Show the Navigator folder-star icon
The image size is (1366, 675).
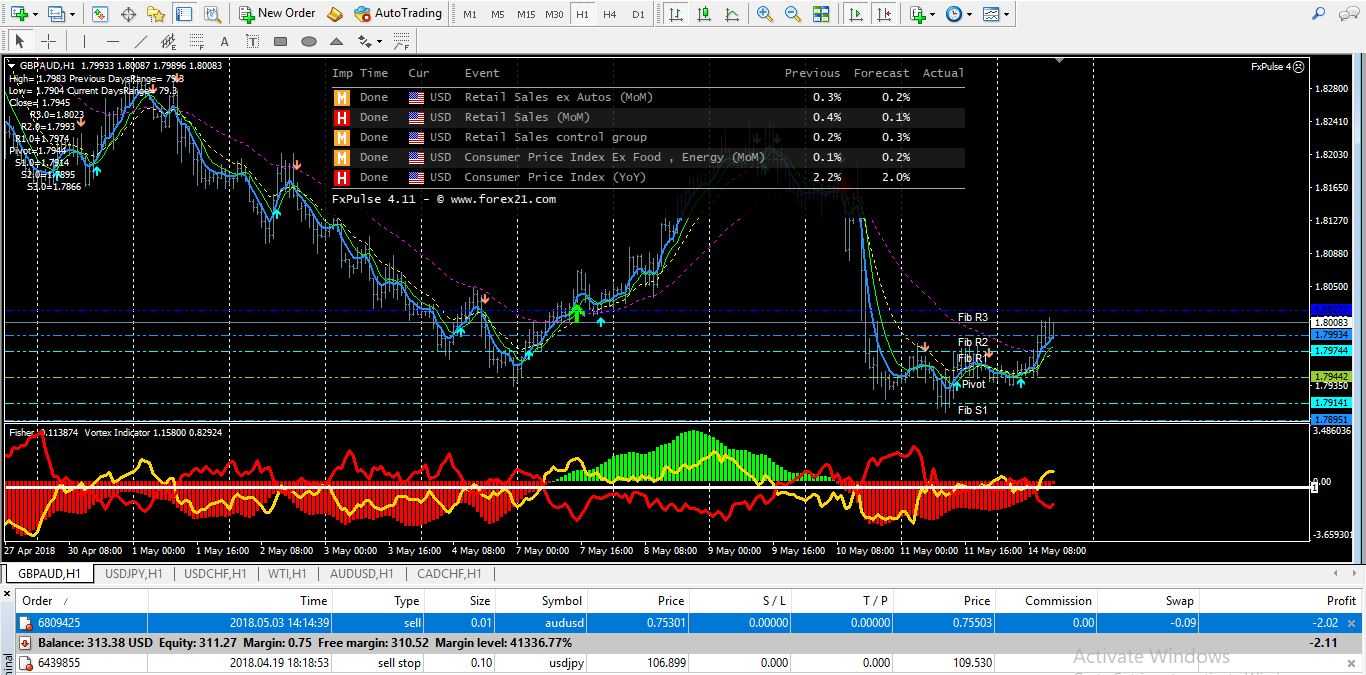[x=156, y=14]
